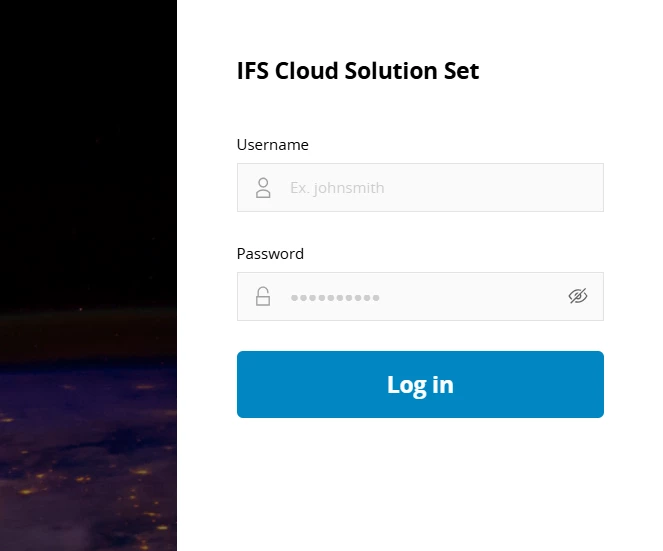Image resolution: width=663 pixels, height=551 pixels.
Task: Click empty space right of username placeholder
Action: tap(490, 188)
